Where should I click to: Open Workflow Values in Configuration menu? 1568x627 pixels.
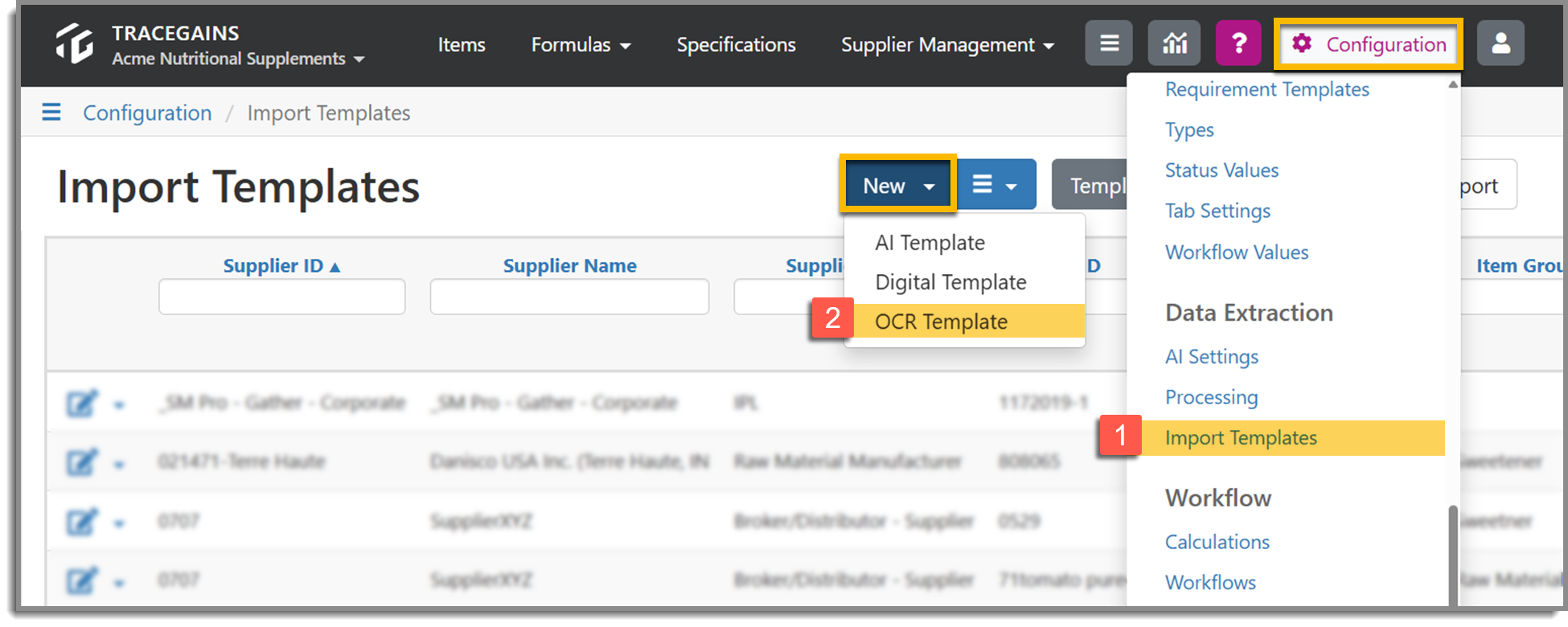[x=1237, y=252]
